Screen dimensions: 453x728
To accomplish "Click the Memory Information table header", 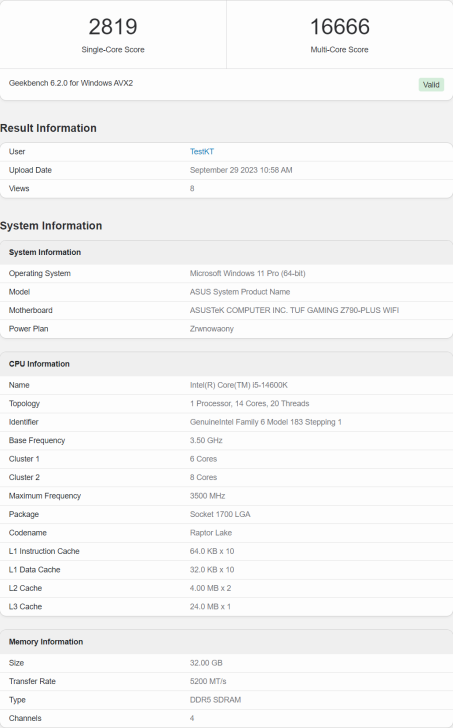I will point(226,642).
